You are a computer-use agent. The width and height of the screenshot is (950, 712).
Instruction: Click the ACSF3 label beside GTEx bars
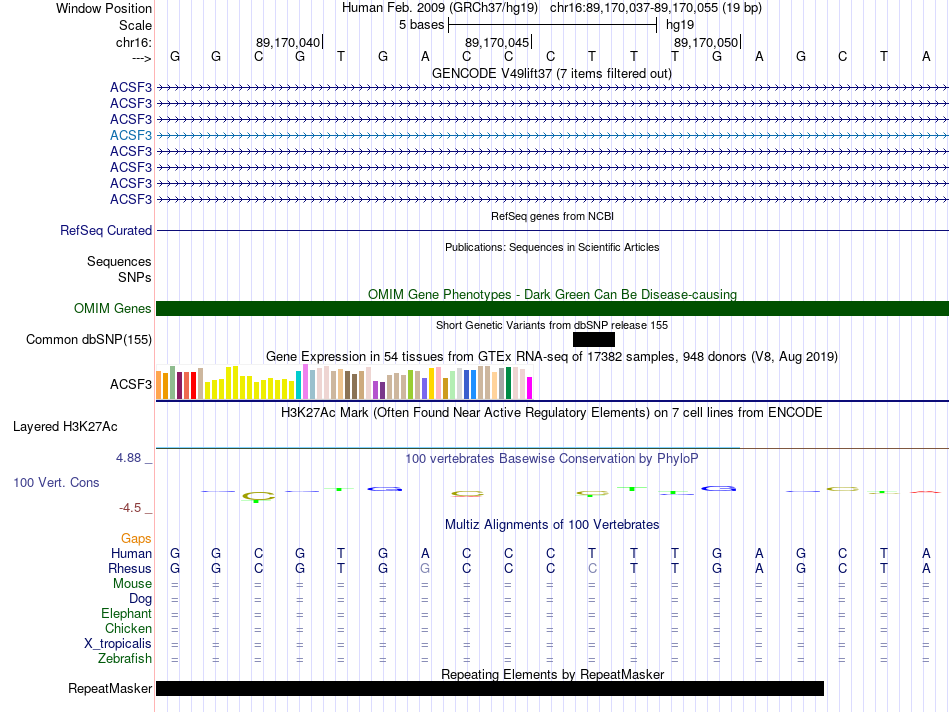(x=131, y=384)
